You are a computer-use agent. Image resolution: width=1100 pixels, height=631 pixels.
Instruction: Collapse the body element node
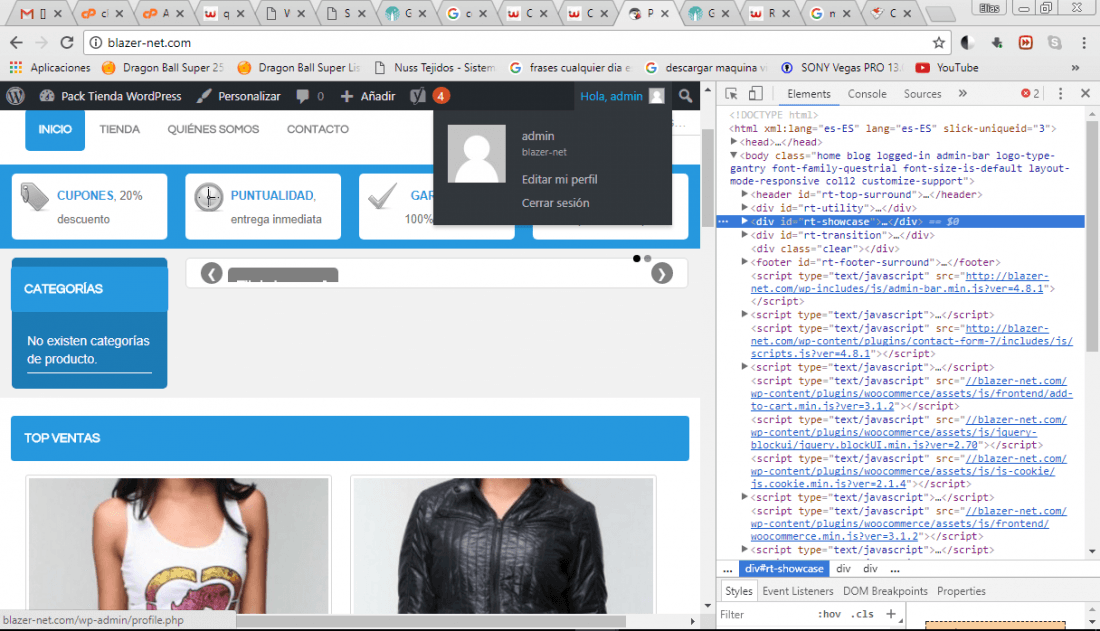pos(734,155)
